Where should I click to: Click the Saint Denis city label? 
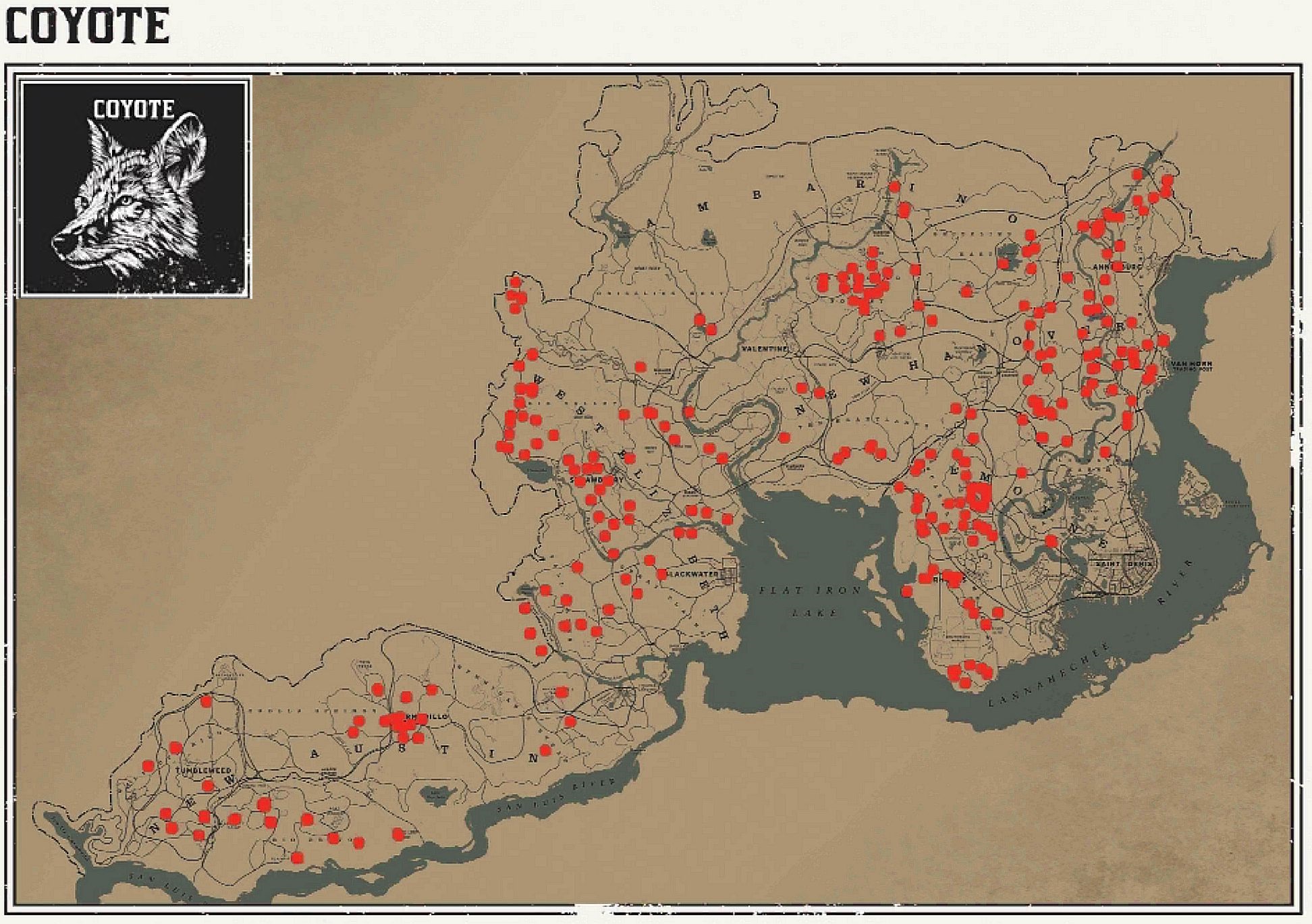1123,563
